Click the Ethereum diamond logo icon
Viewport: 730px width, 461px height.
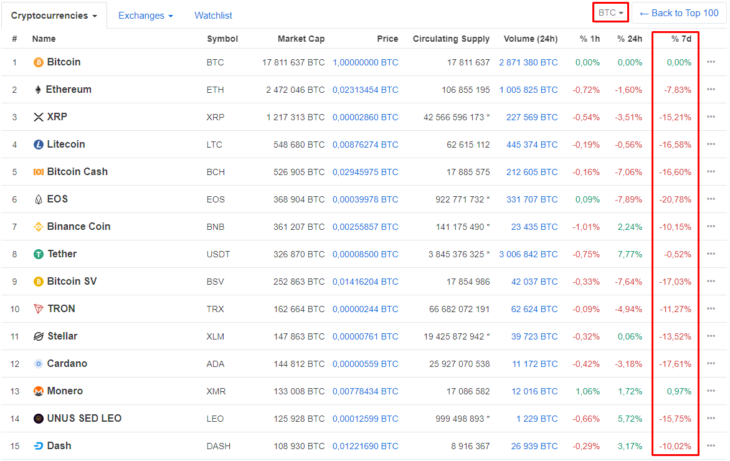coord(38,89)
